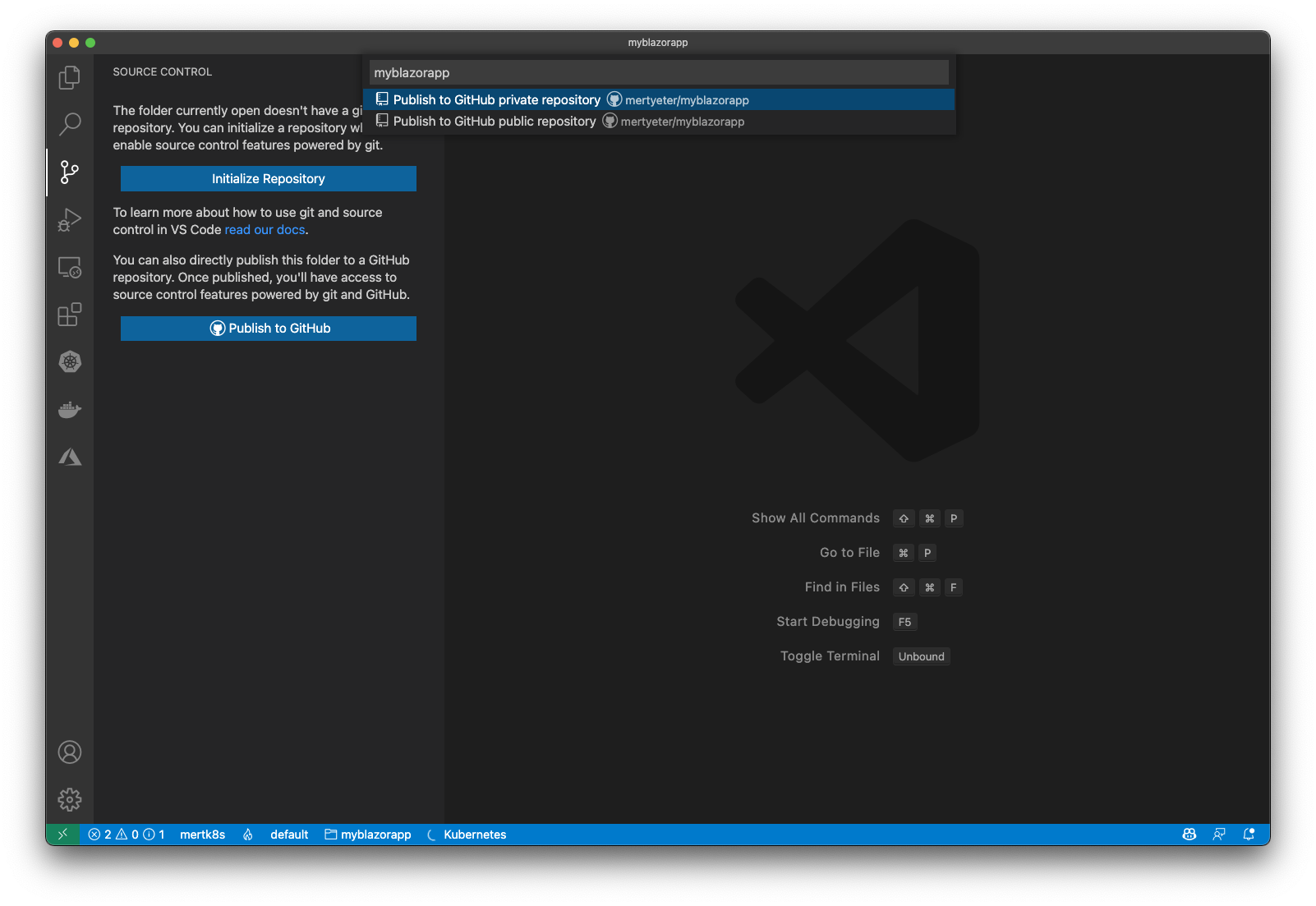The image size is (1316, 906).
Task: Click myblazorapp folder in status bar
Action: click(368, 835)
